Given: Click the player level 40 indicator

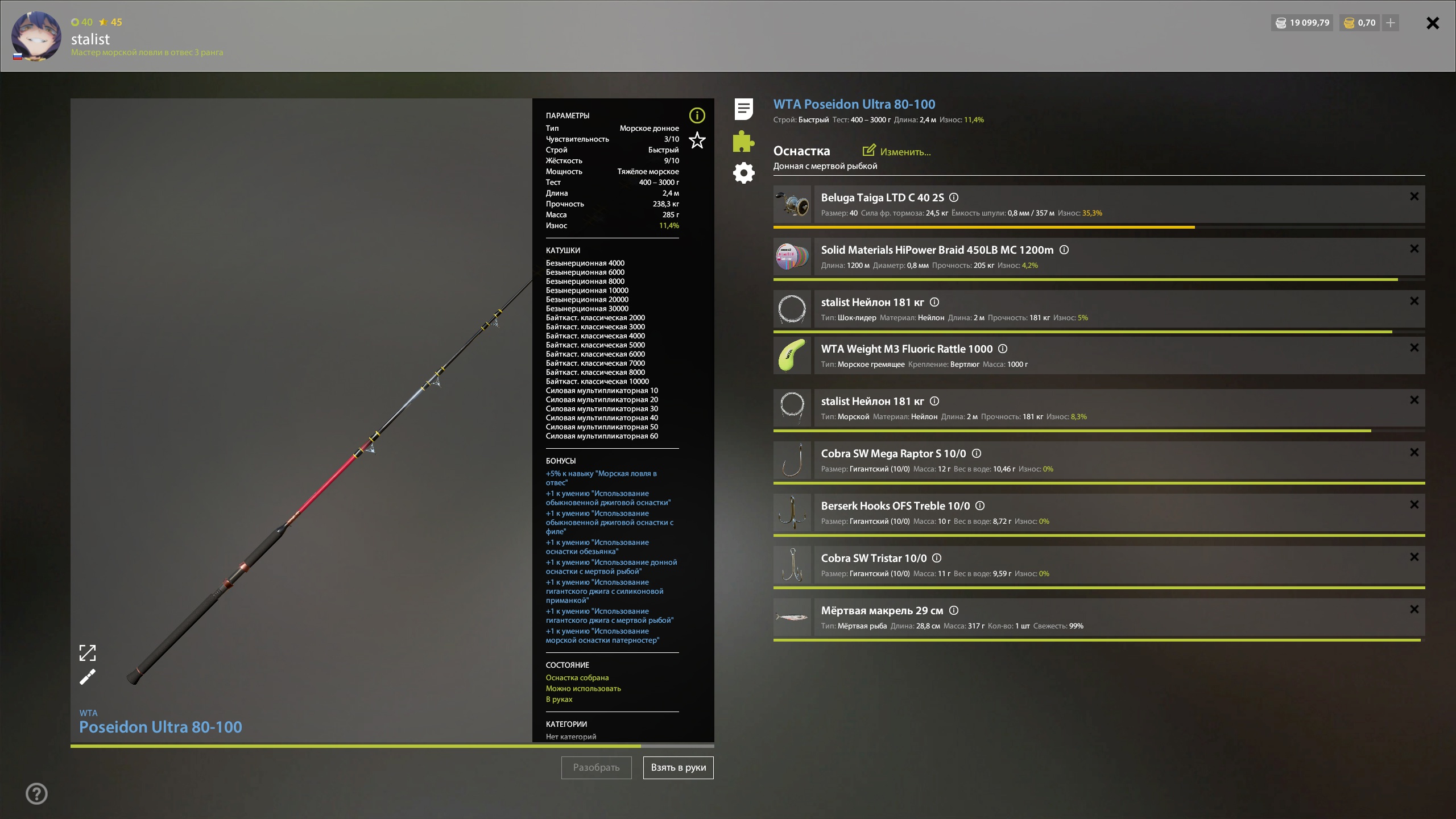Looking at the screenshot, I should click(x=82, y=22).
